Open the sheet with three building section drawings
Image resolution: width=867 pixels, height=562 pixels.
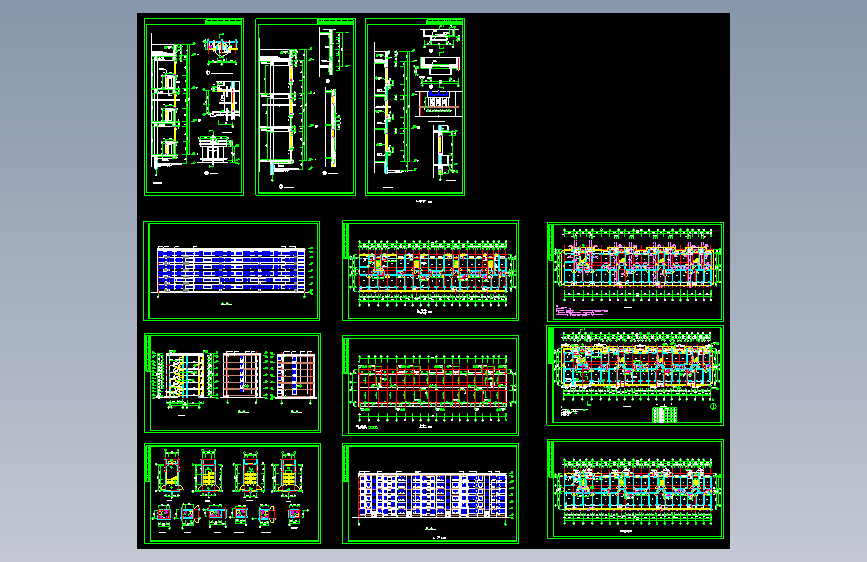click(232, 383)
